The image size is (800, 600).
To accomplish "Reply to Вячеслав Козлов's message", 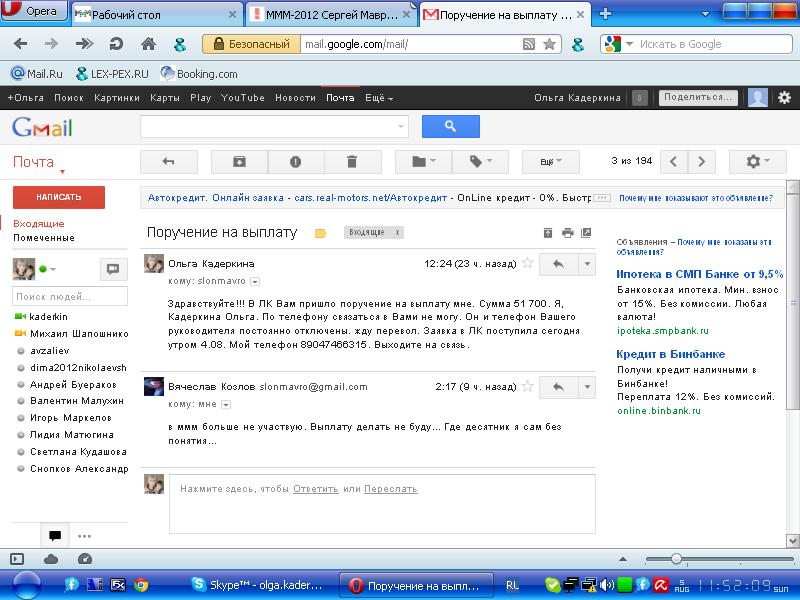I will pyautogui.click(x=559, y=387).
